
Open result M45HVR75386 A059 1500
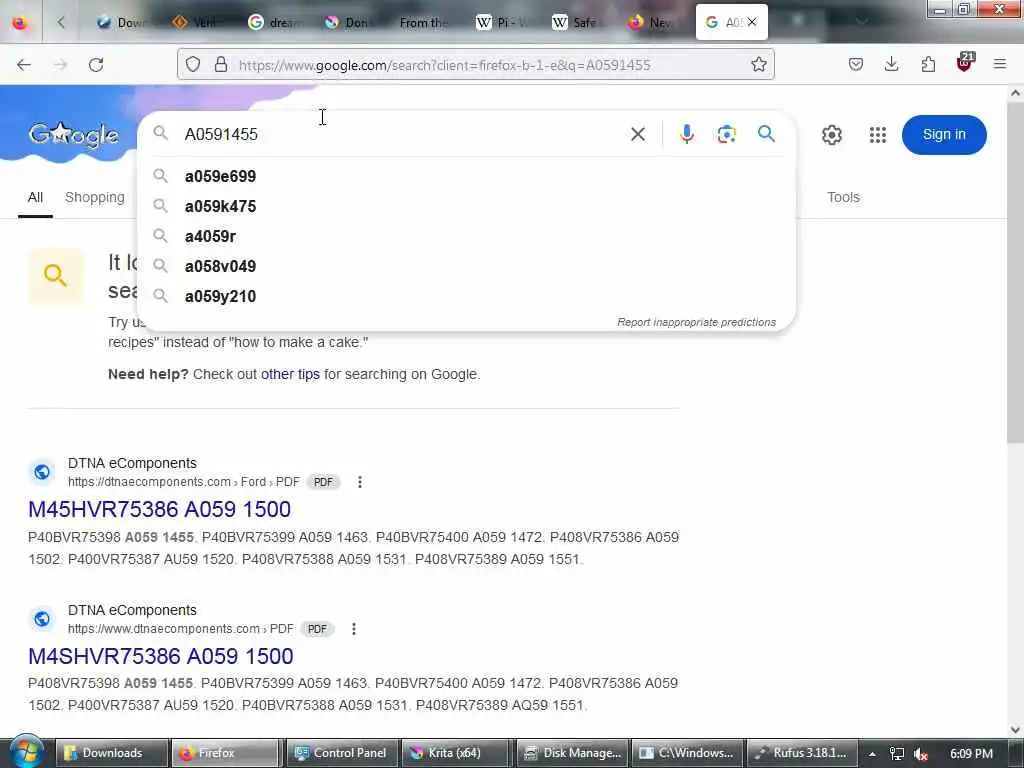point(159,509)
